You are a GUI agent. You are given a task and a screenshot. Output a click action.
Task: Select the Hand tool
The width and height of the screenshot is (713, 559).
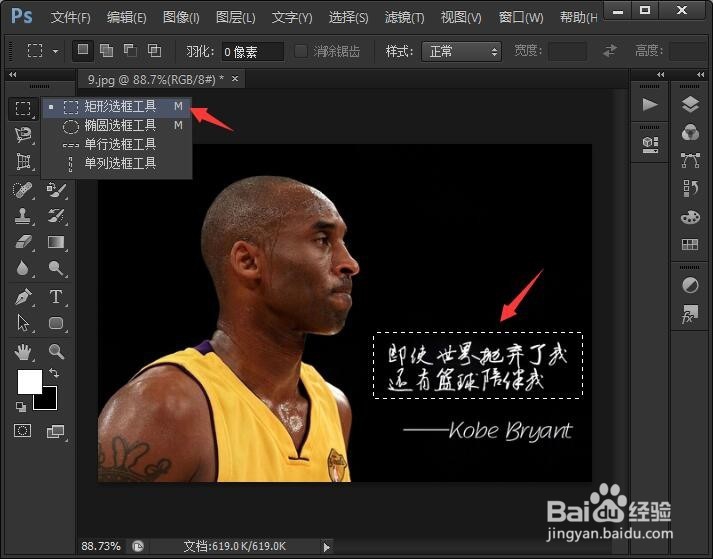pos(23,352)
